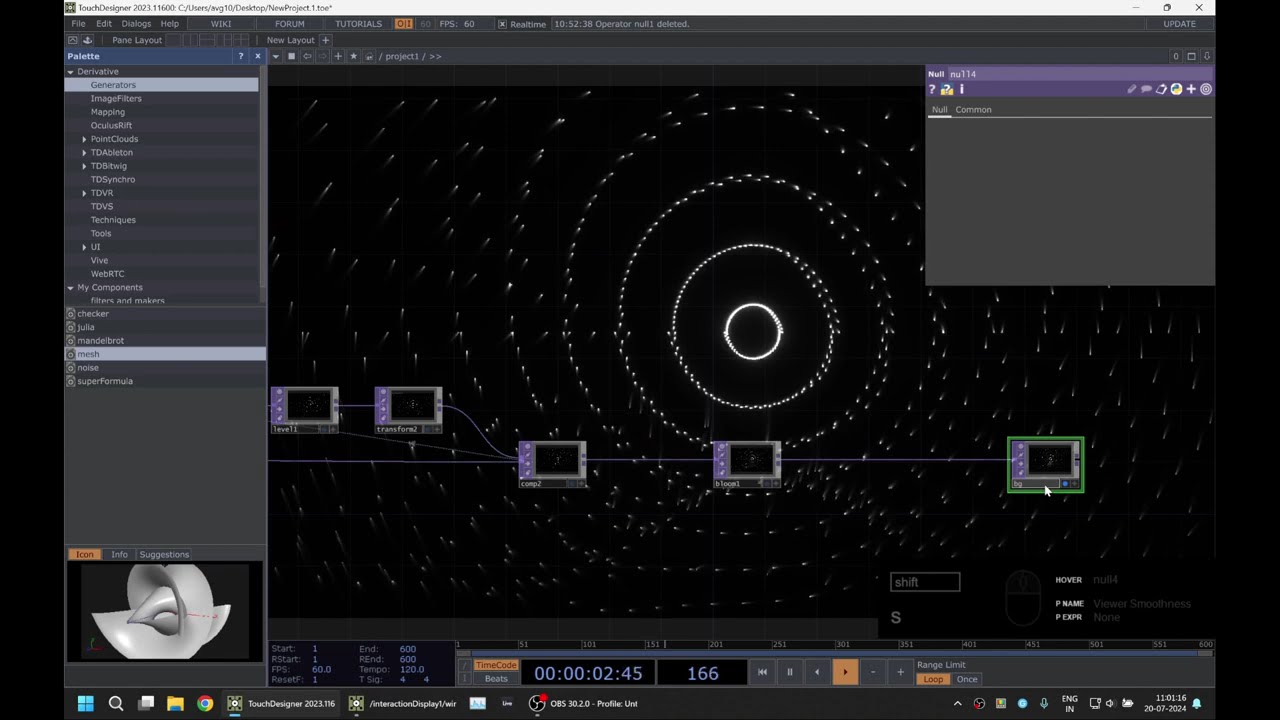Expand the TDBitwig folder
The height and width of the screenshot is (720, 1280).
(84, 166)
